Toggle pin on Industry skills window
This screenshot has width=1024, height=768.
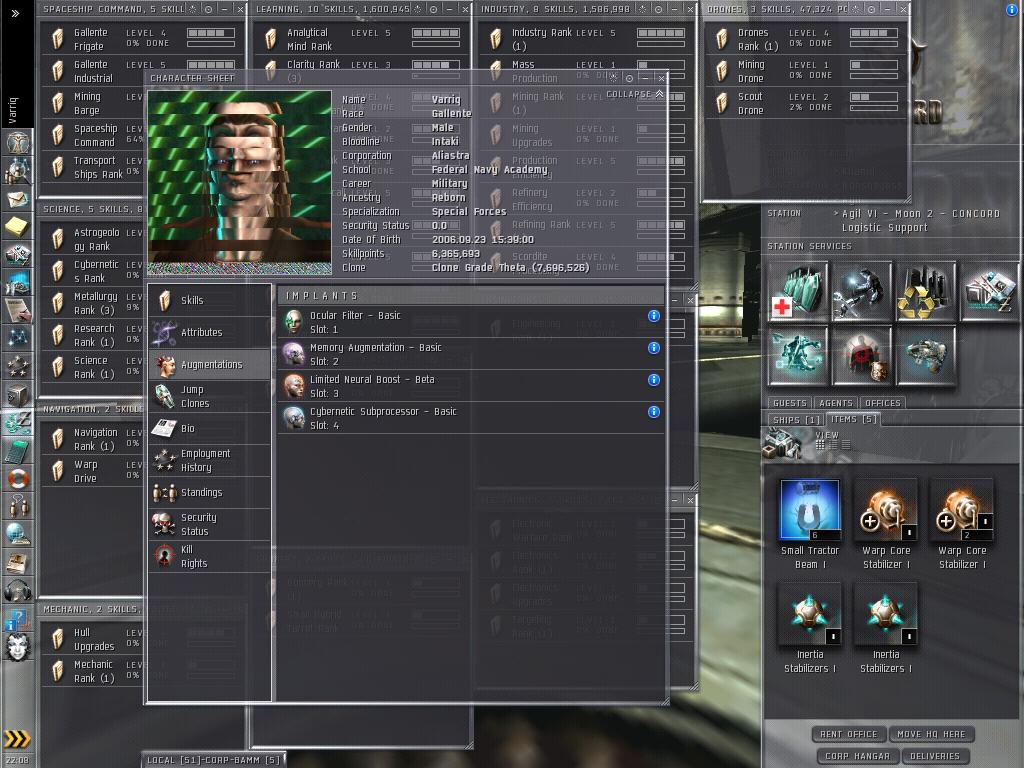pyautogui.click(x=658, y=10)
